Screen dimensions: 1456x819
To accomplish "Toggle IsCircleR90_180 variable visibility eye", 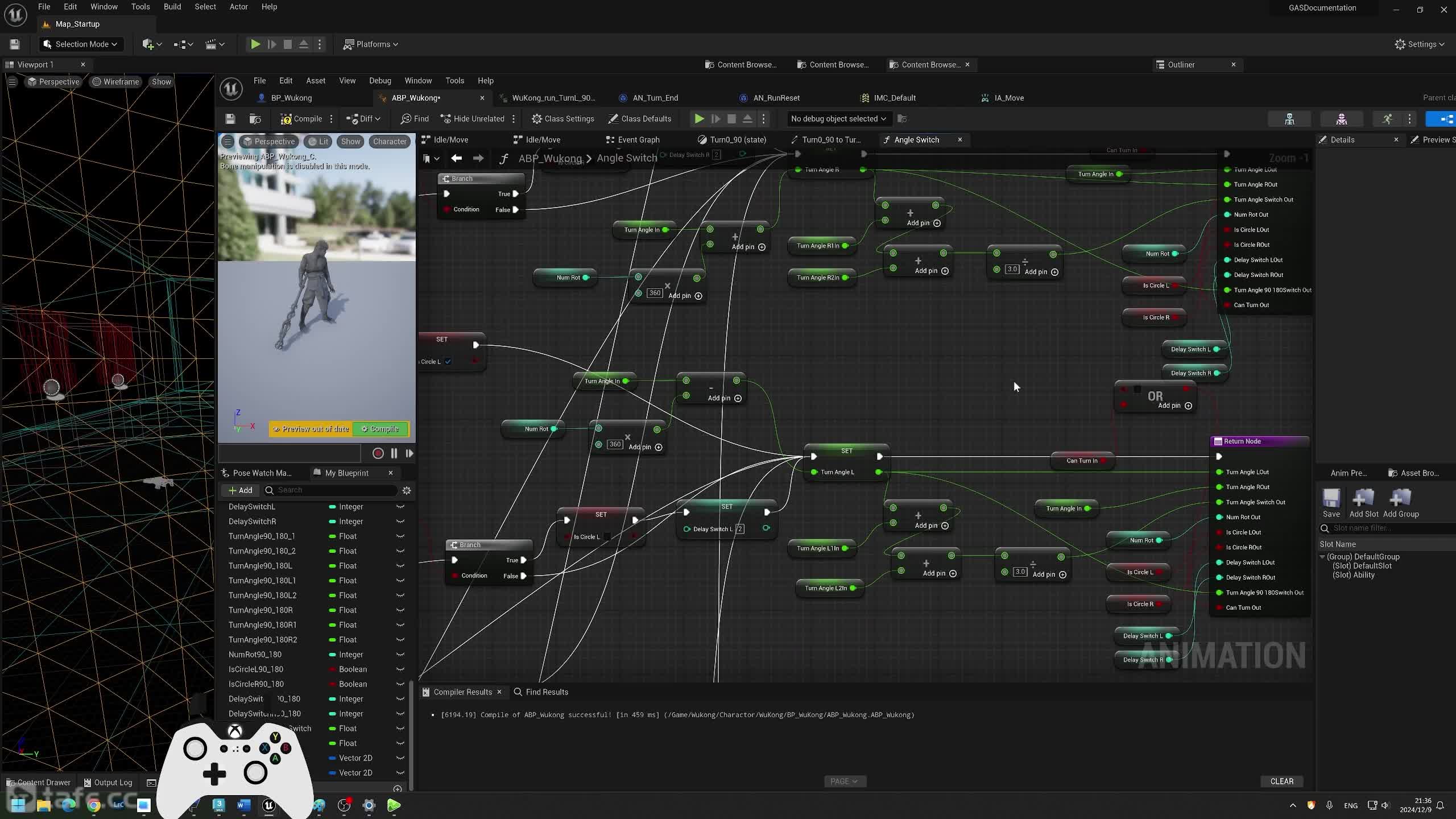I will pyautogui.click(x=400, y=684).
